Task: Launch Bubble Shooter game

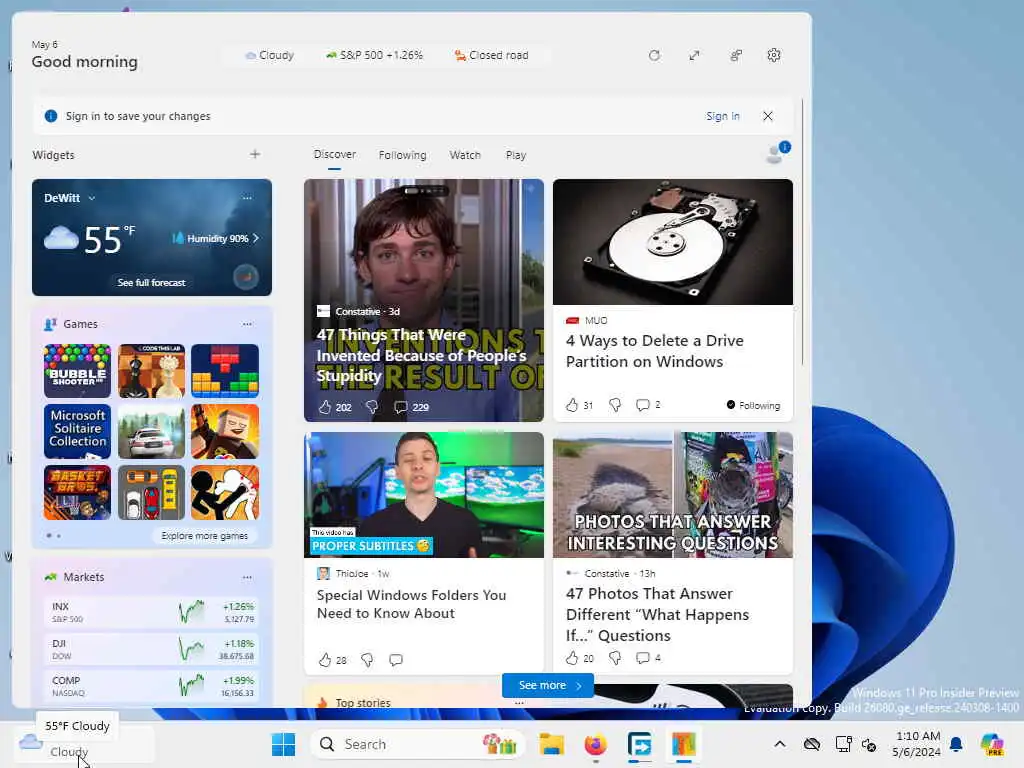Action: point(77,371)
